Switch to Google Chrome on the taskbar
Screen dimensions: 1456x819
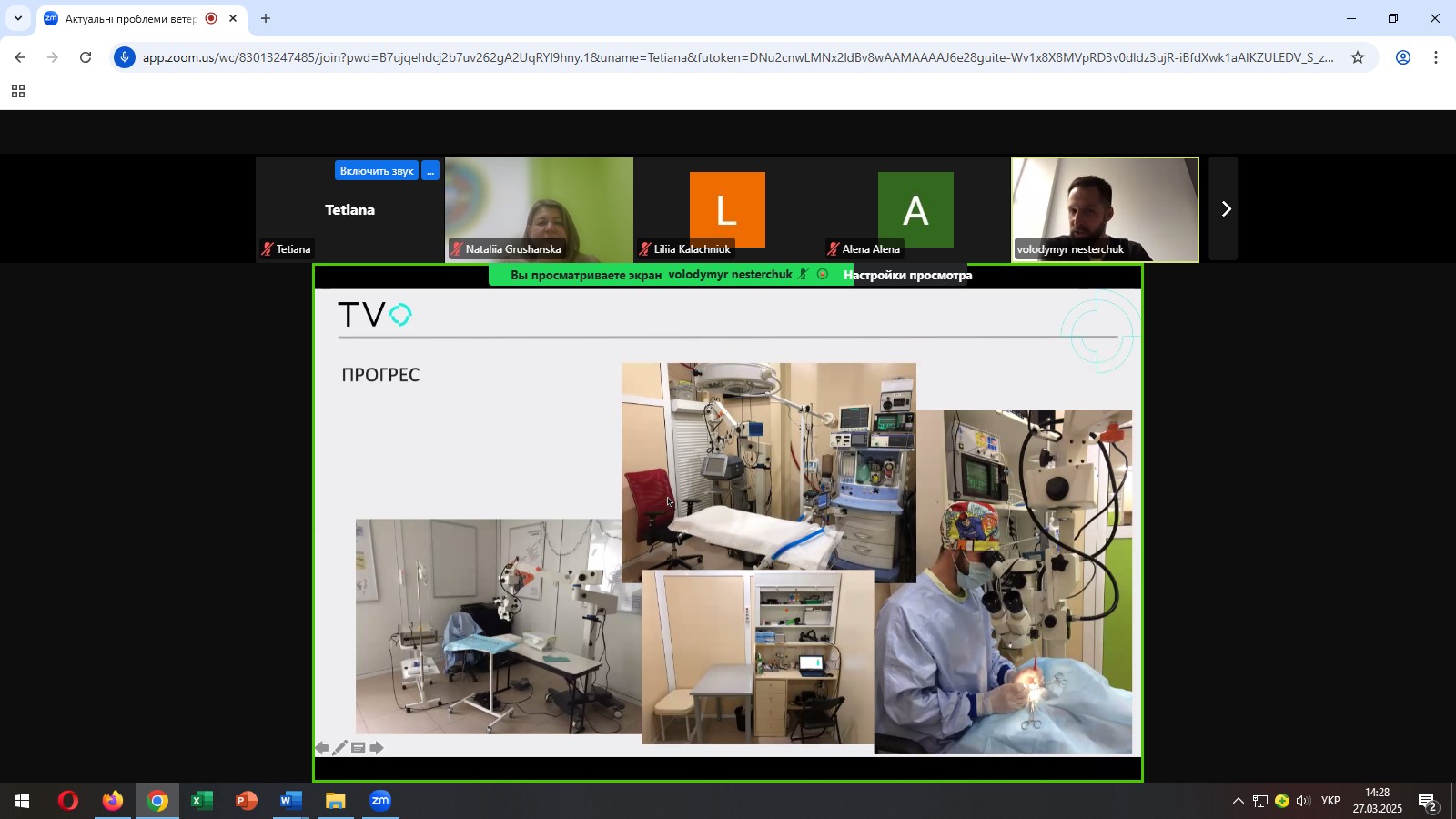click(157, 802)
